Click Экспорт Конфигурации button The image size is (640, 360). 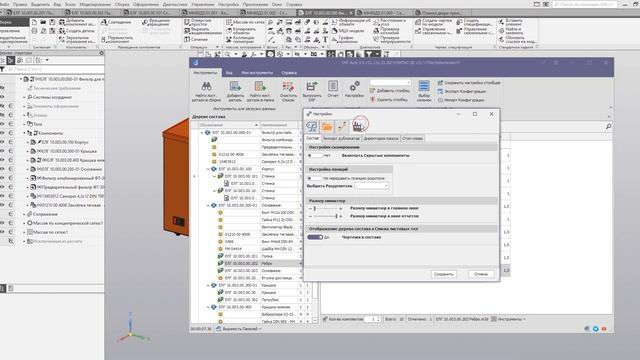(x=462, y=91)
